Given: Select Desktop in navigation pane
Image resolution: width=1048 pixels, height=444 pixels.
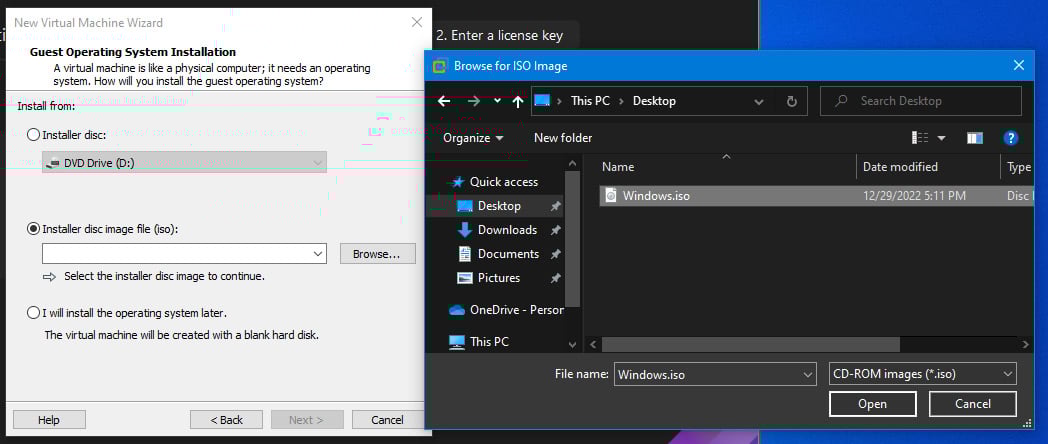Looking at the screenshot, I should click(499, 206).
